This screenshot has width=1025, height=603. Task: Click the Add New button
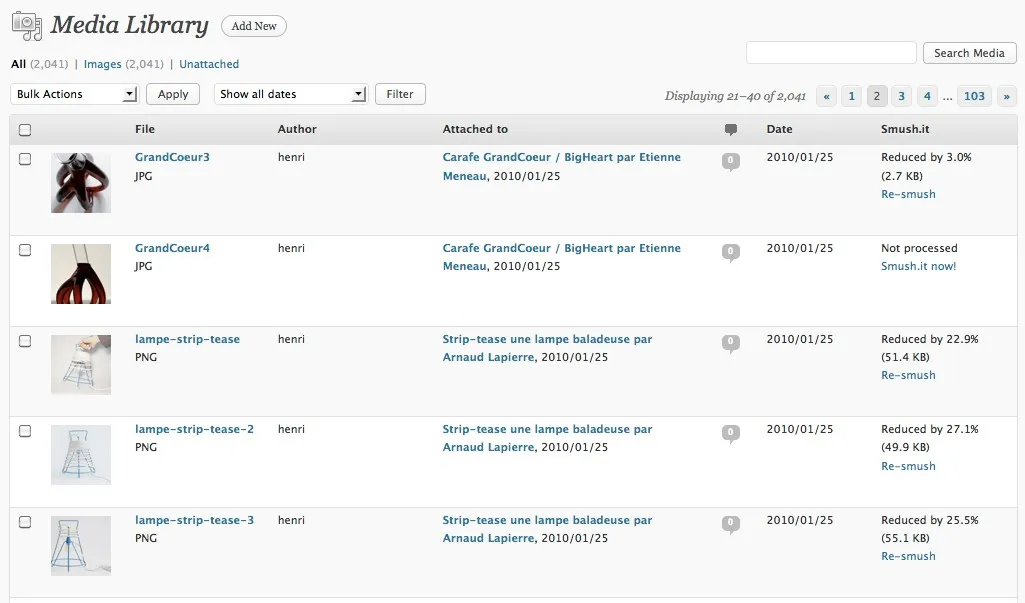pyautogui.click(x=254, y=26)
